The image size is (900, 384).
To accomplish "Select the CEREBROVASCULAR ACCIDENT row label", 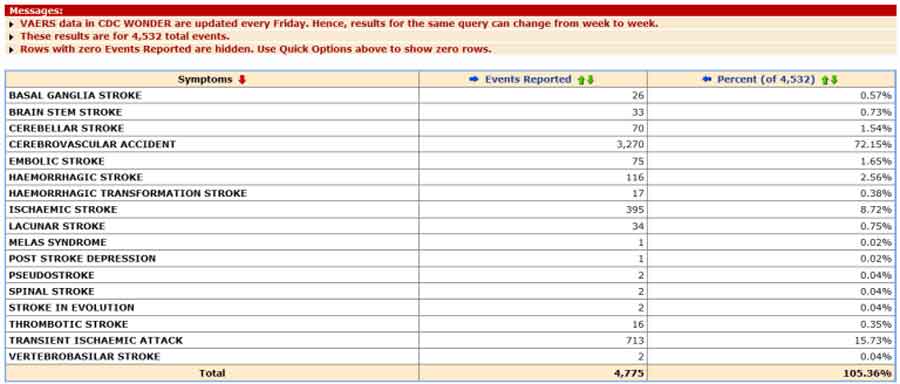I will pos(92,144).
